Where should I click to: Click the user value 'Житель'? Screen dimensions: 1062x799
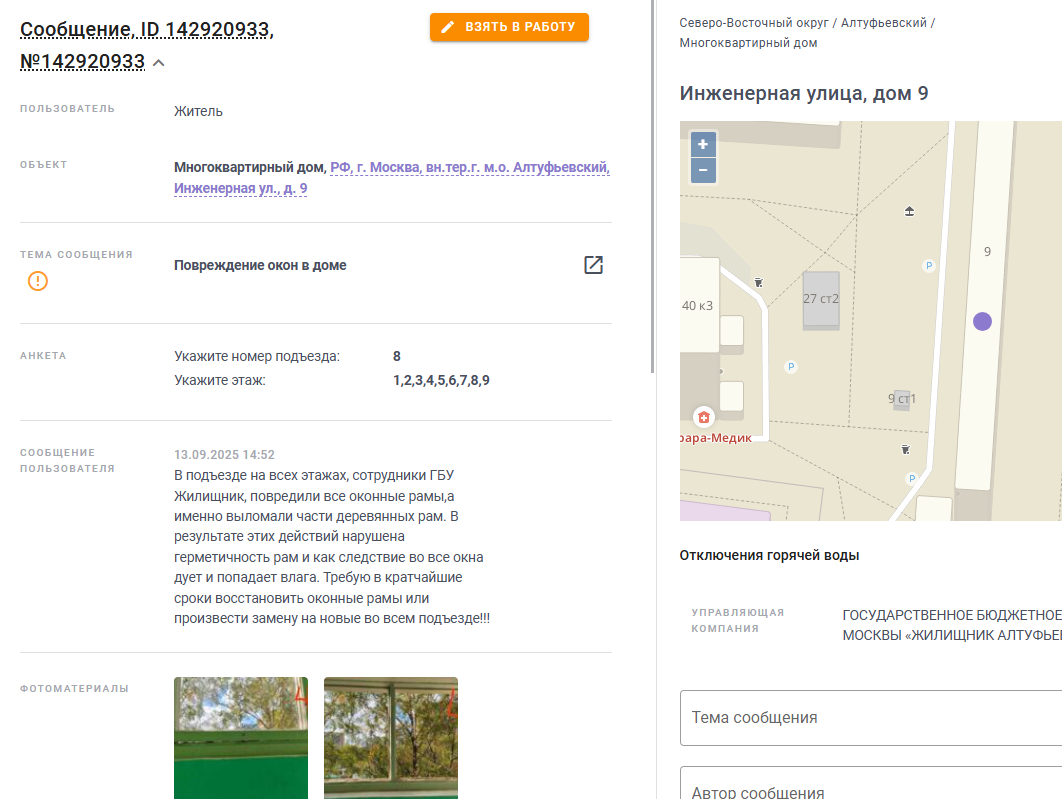(x=198, y=111)
